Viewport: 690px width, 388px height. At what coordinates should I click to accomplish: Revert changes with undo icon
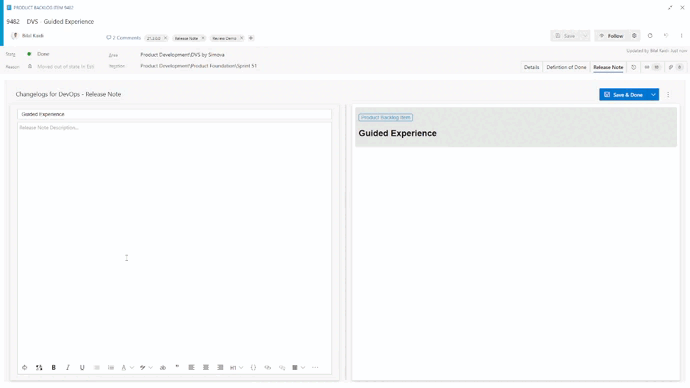coord(666,36)
